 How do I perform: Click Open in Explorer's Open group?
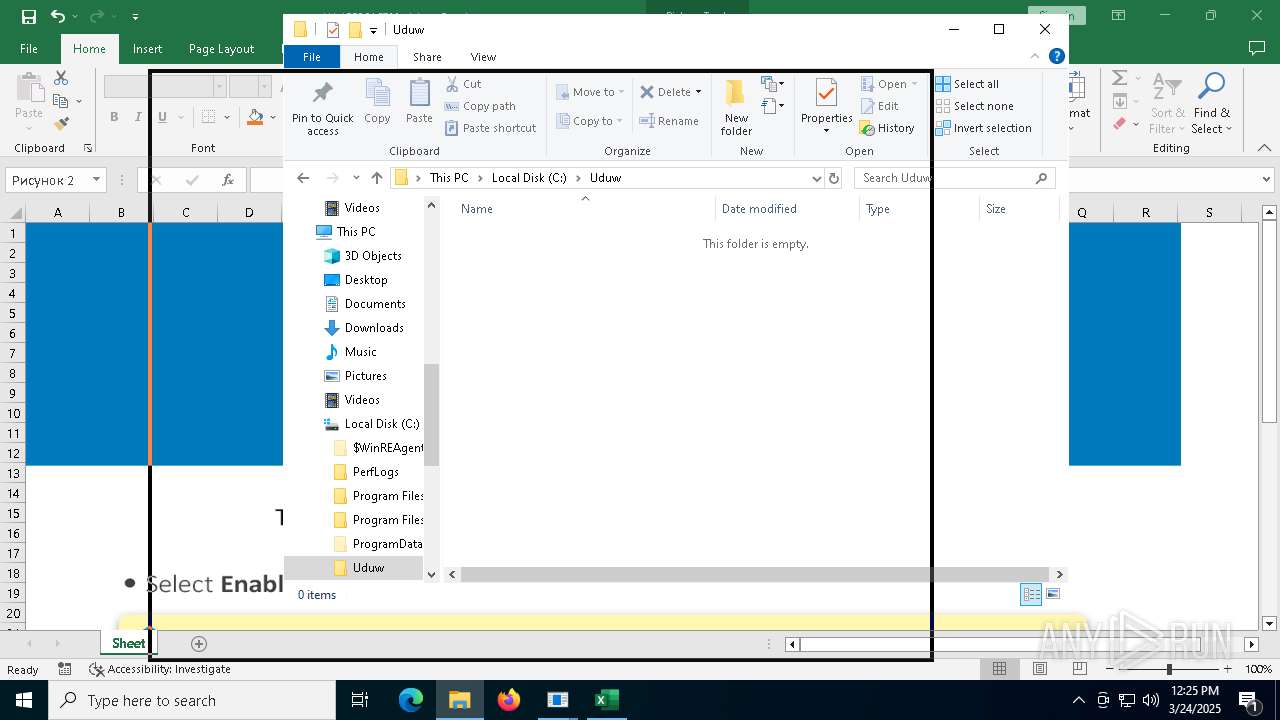pos(889,84)
